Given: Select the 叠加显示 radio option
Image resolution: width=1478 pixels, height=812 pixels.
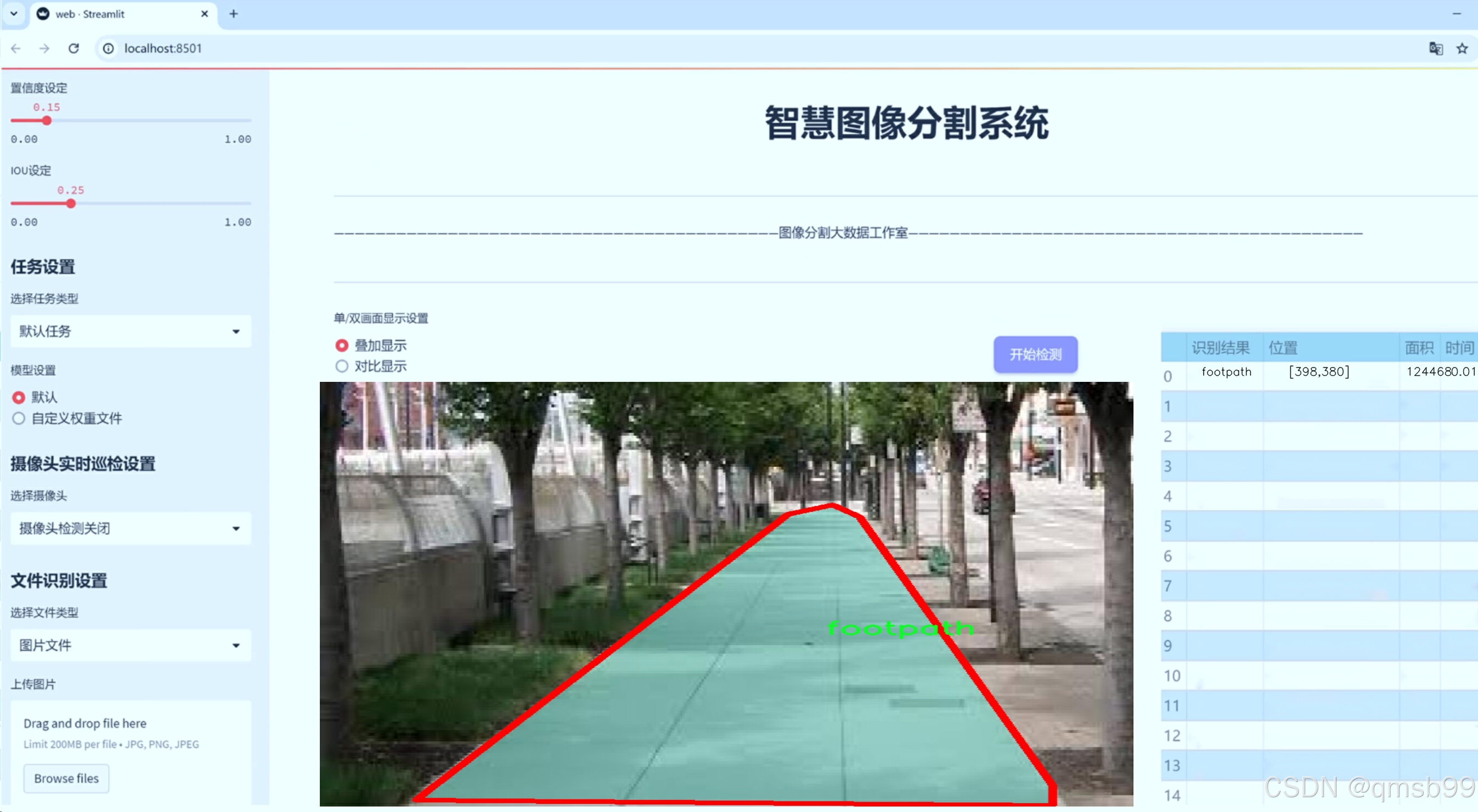Looking at the screenshot, I should tap(342, 346).
